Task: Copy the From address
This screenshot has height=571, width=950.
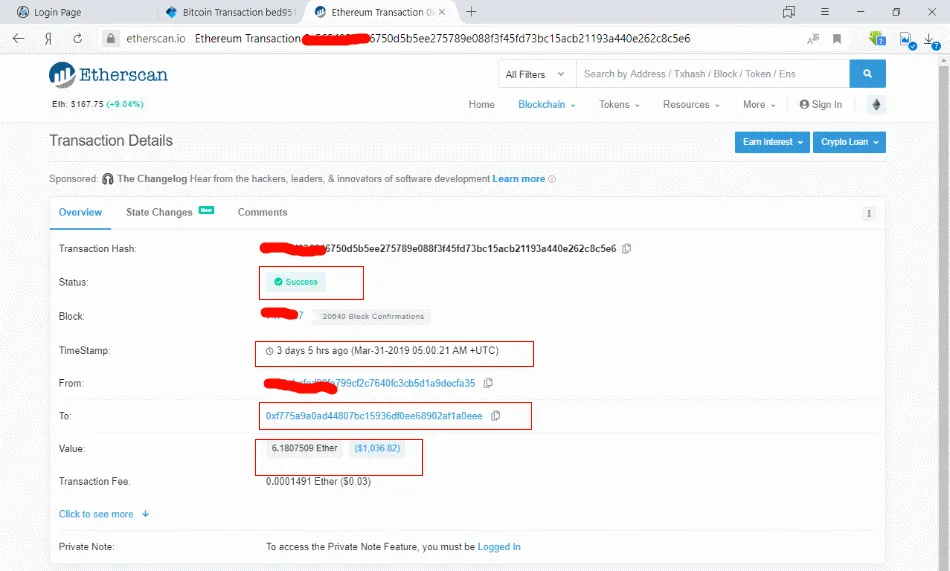Action: coord(488,383)
